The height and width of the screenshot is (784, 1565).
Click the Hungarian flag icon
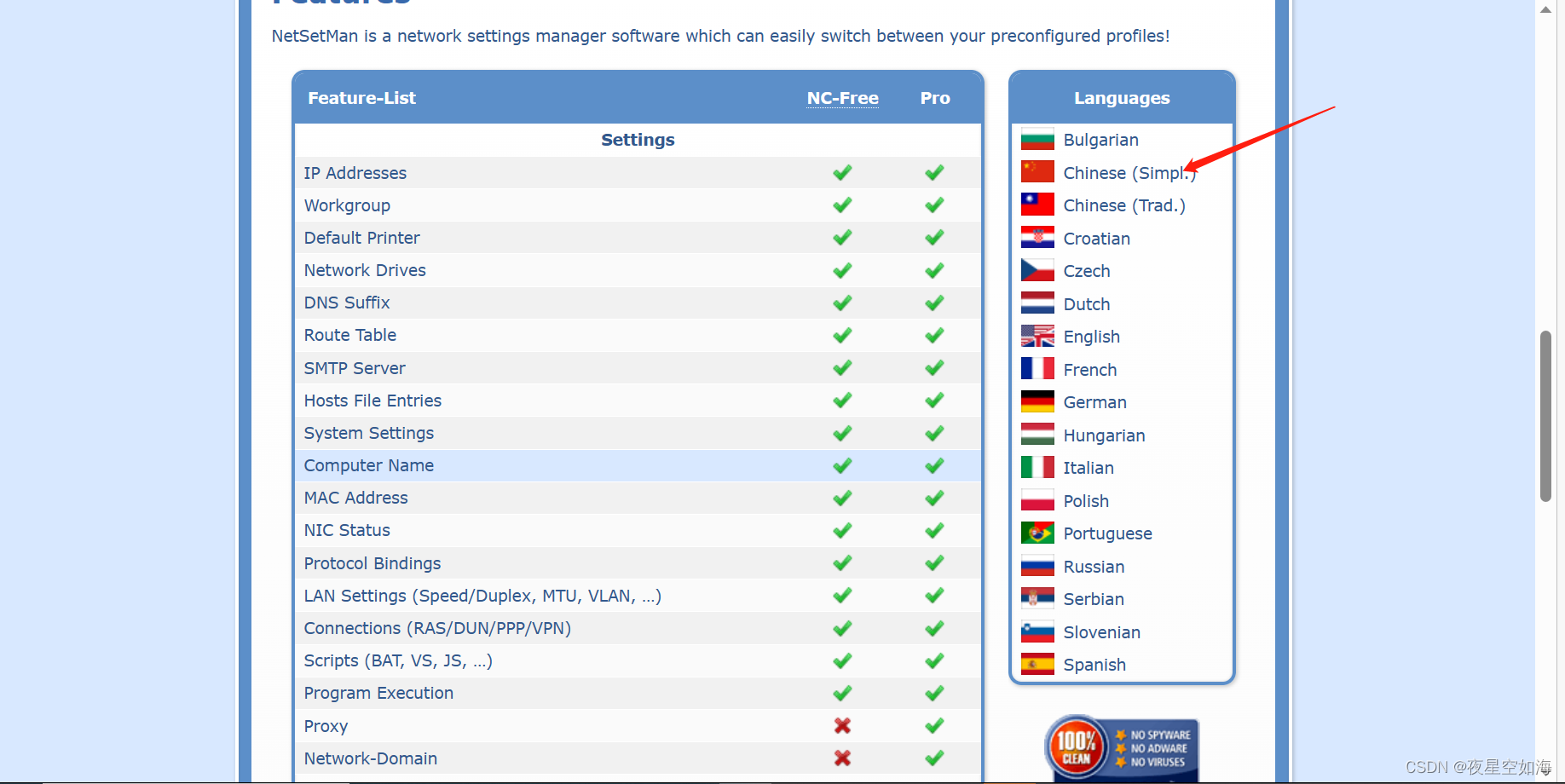tap(1037, 435)
